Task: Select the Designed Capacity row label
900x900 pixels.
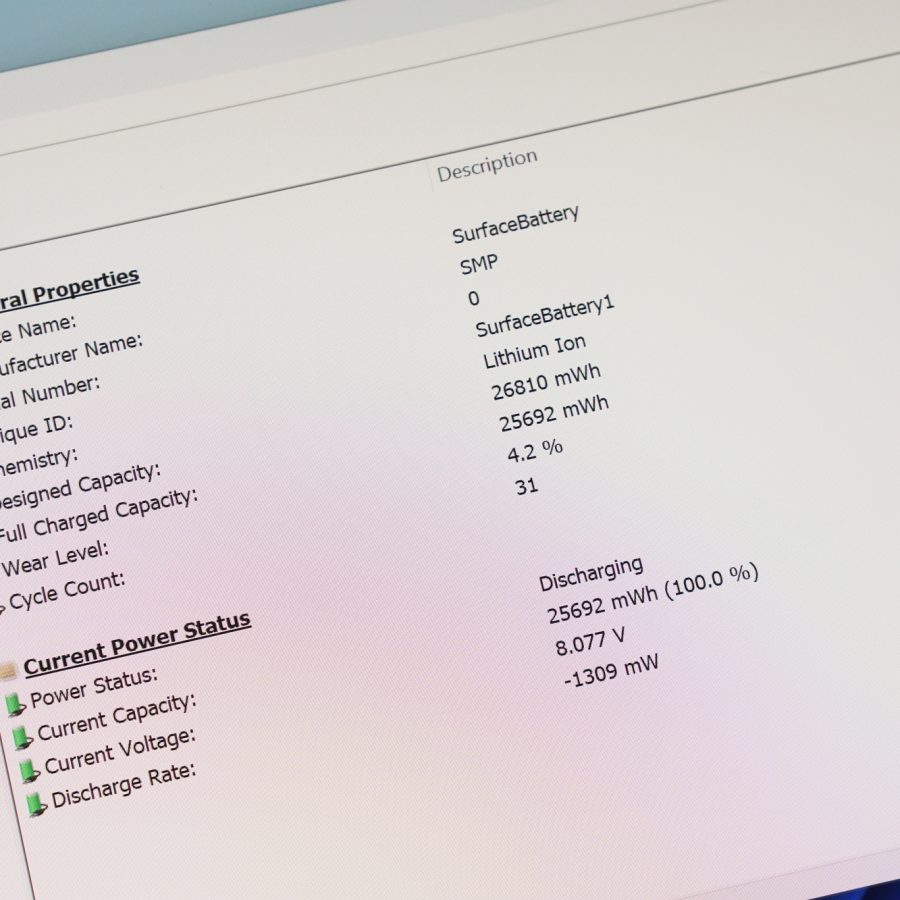Action: coord(80,487)
